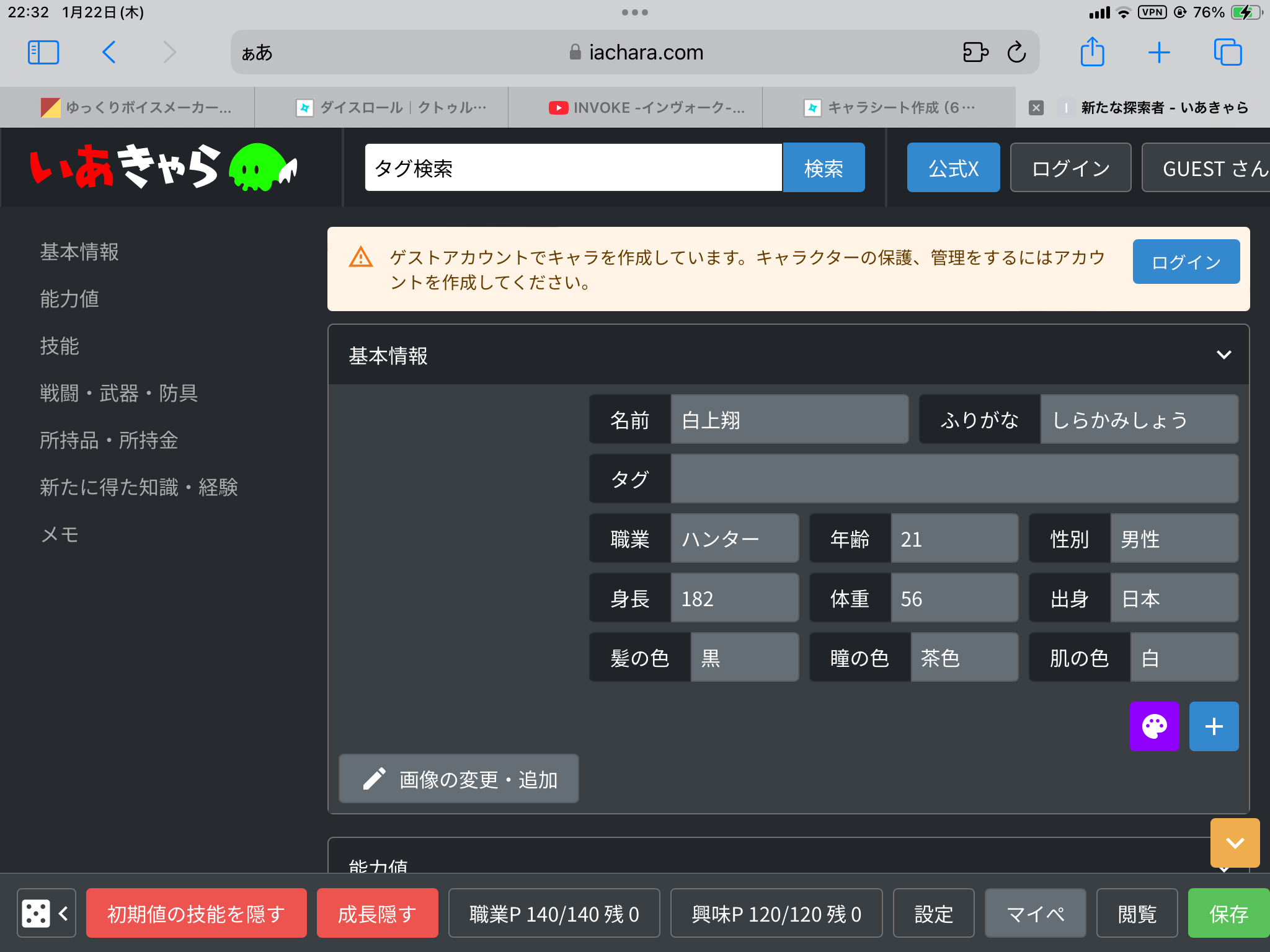Click the extensions puzzle icon in address bar
The height and width of the screenshot is (952, 1270).
click(975, 53)
